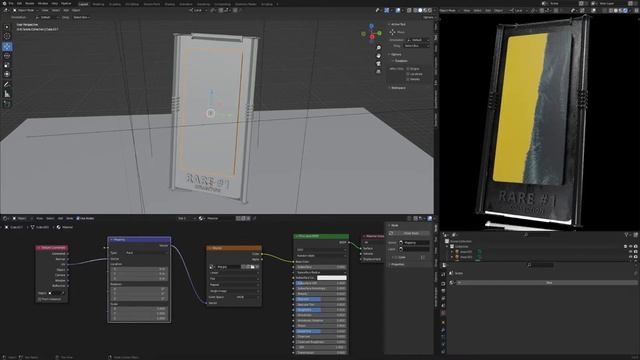The image size is (640, 360).
Task: Click the zoom magnifier icon in viewport
Action: (379, 48)
